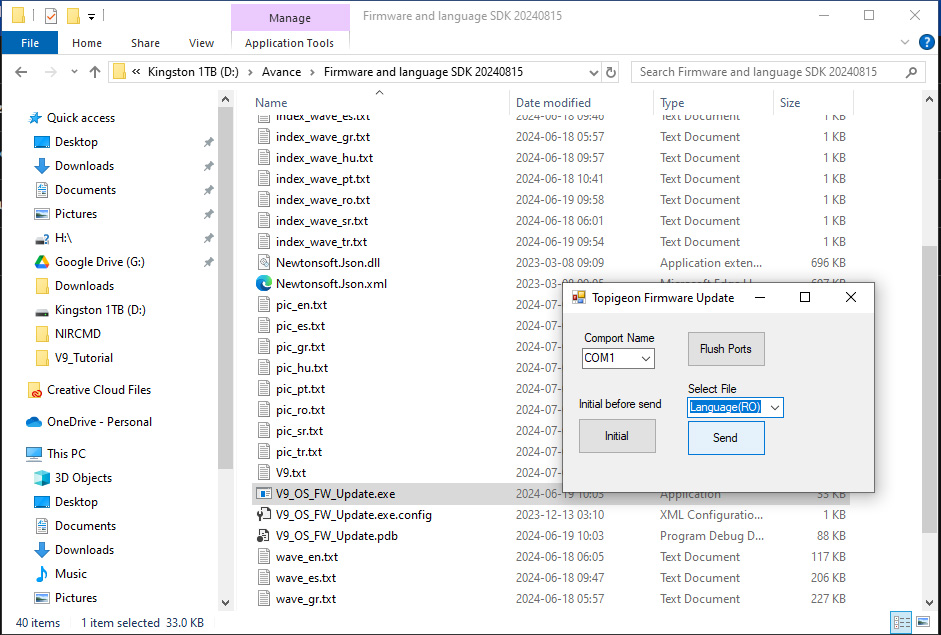Open the NIRCMD folder
The image size is (941, 635).
(x=77, y=334)
